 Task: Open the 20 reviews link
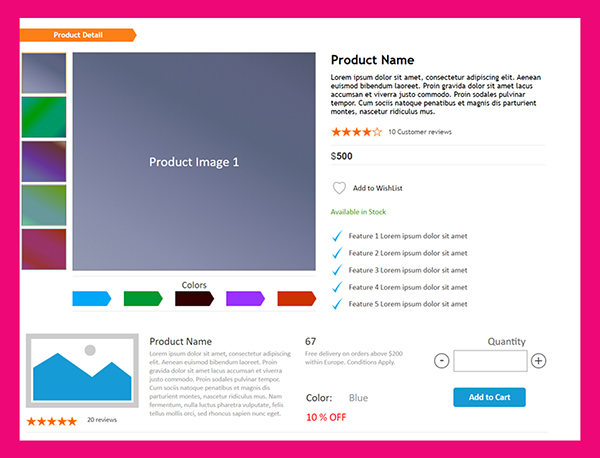pyautogui.click(x=102, y=420)
